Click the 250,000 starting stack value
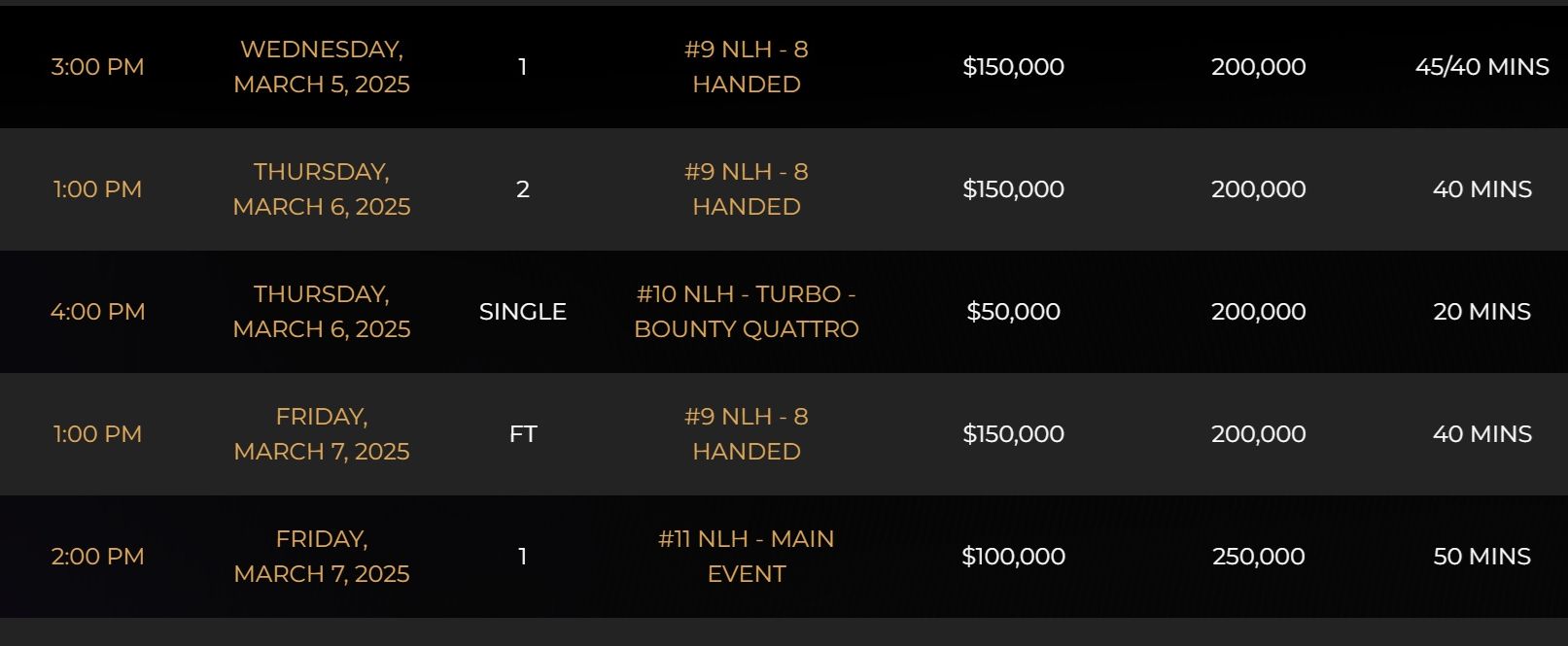The height and width of the screenshot is (646, 1568). click(x=1259, y=557)
